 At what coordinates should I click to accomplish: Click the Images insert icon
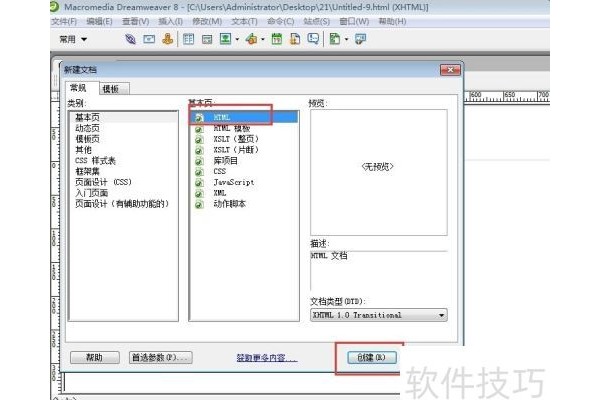point(225,39)
